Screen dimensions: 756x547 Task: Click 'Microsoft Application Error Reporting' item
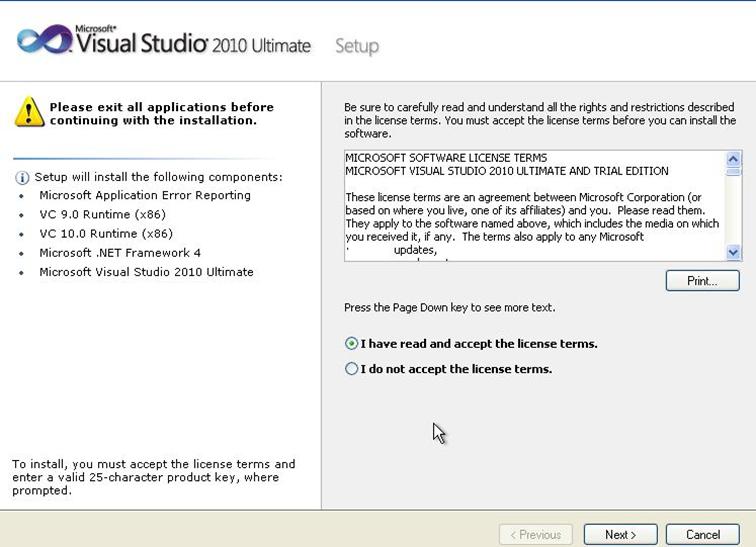pyautogui.click(x=145, y=195)
